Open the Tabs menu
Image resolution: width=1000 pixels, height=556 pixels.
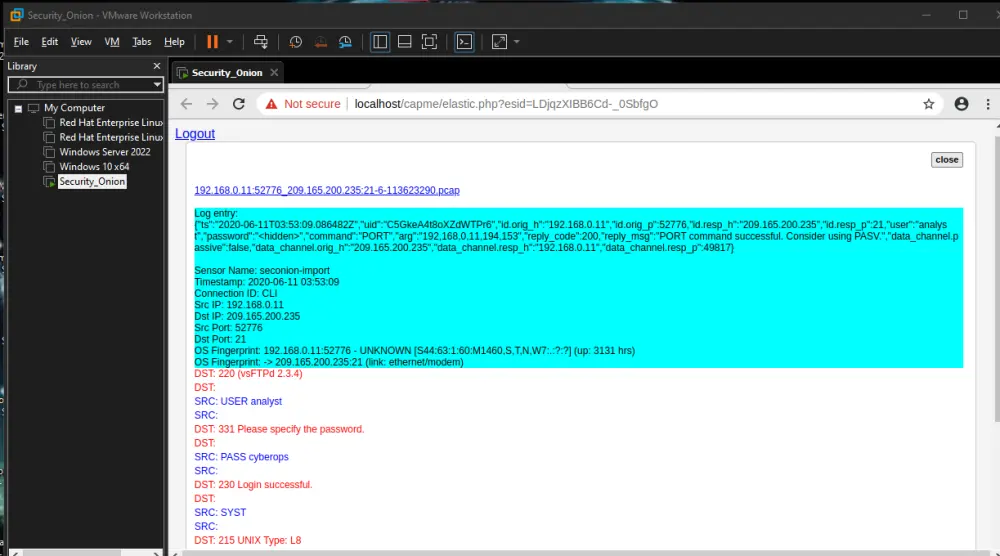(x=142, y=42)
